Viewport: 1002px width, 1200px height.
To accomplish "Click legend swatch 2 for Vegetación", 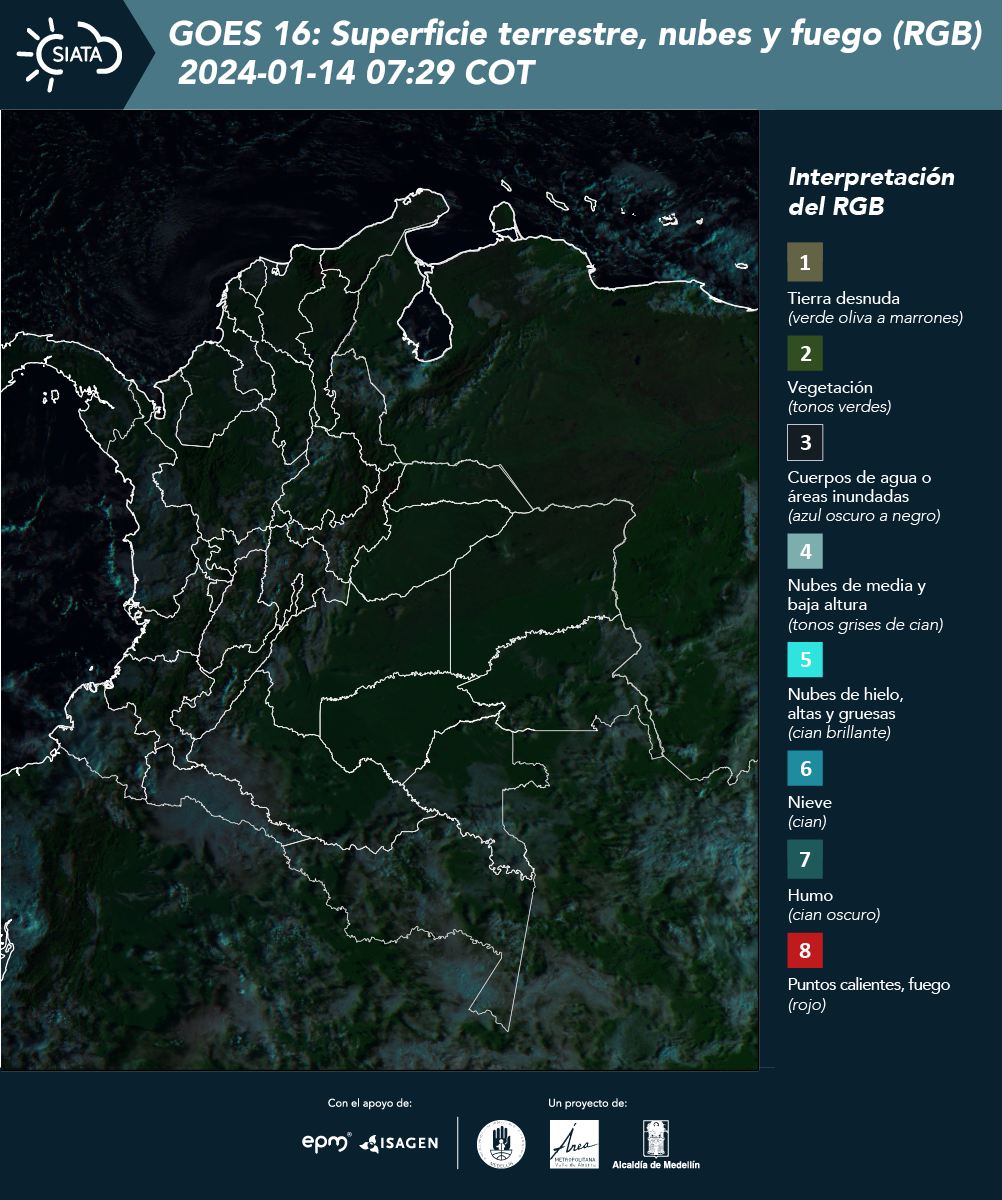I will coord(805,353).
